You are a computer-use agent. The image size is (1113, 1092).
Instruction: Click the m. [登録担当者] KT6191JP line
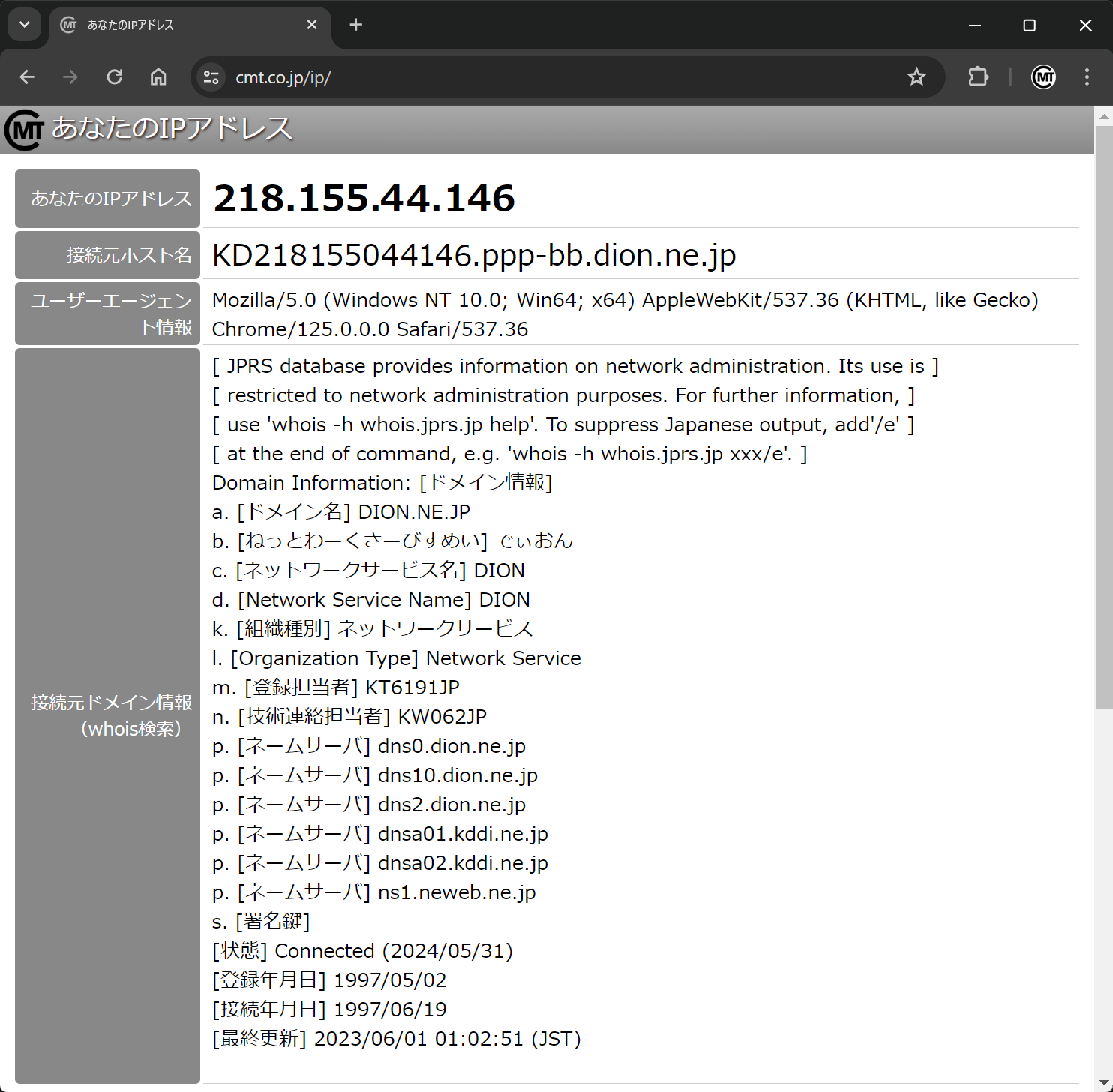[336, 688]
